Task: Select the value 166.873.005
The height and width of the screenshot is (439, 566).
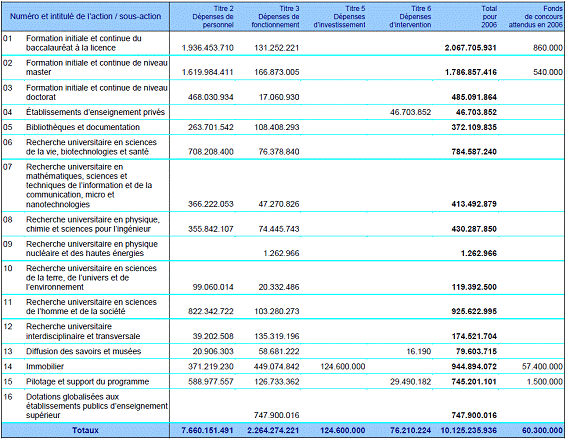Action: 277,72
